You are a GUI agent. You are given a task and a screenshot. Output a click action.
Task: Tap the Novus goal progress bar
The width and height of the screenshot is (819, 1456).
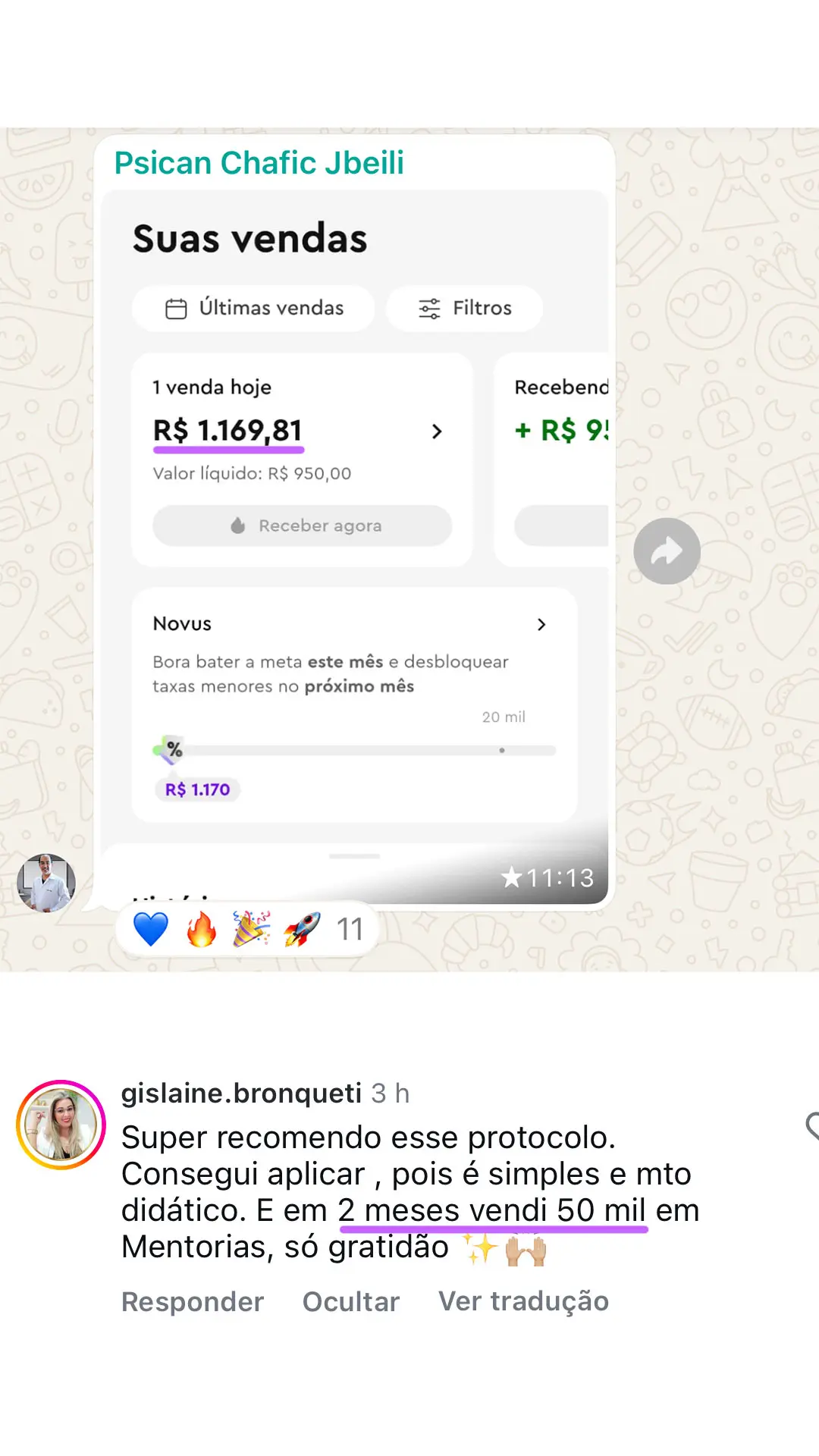tap(354, 750)
